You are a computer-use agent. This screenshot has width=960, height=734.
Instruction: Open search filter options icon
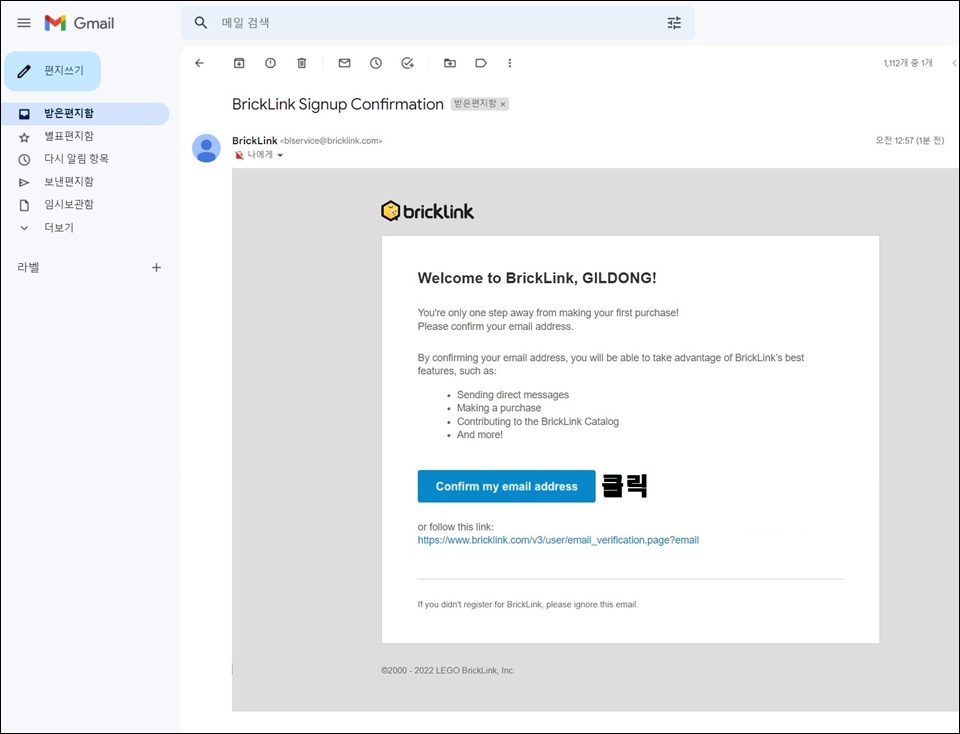(674, 23)
